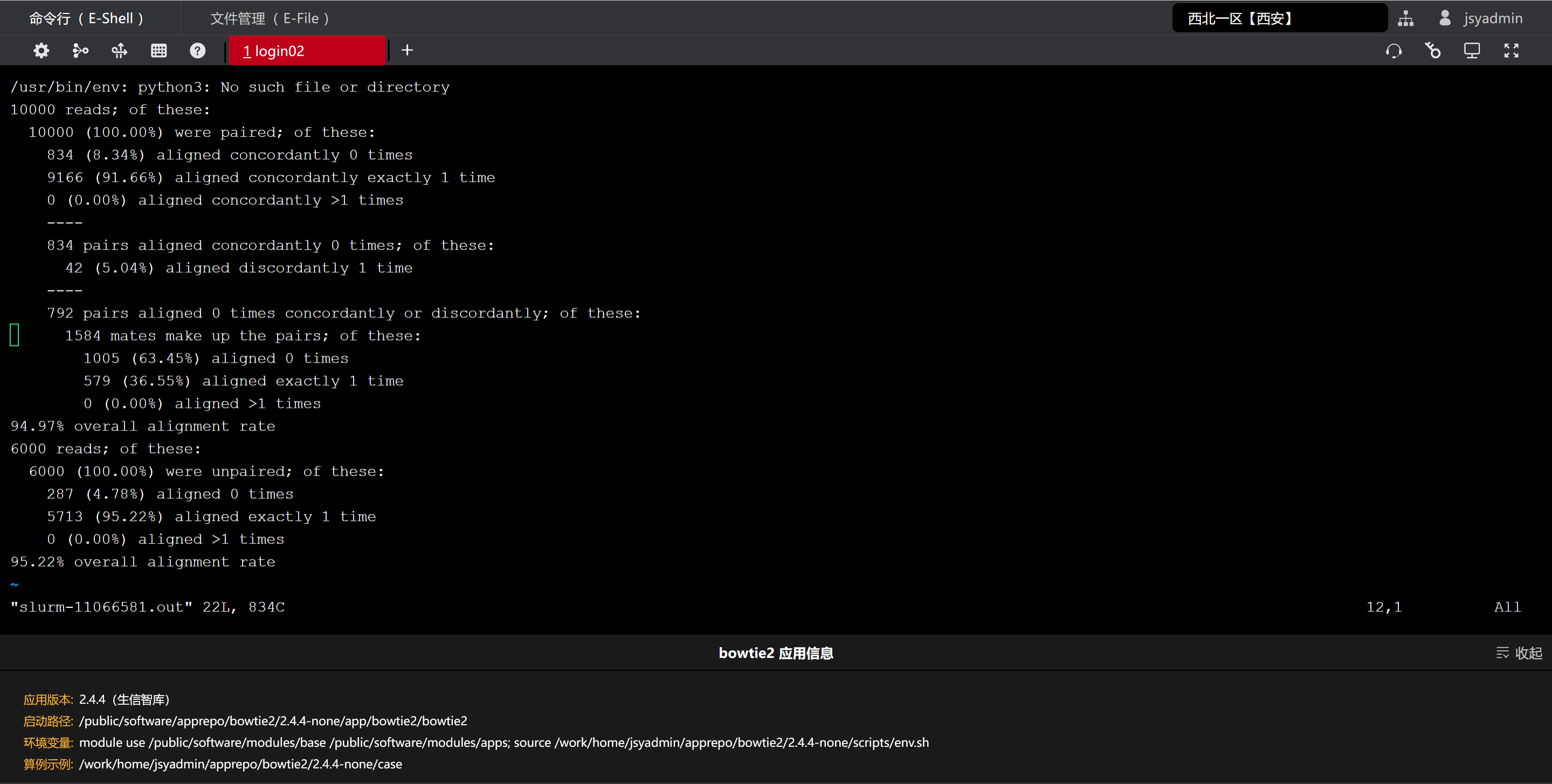Click the 环境变量 module use command text

pyautogui.click(x=503, y=743)
